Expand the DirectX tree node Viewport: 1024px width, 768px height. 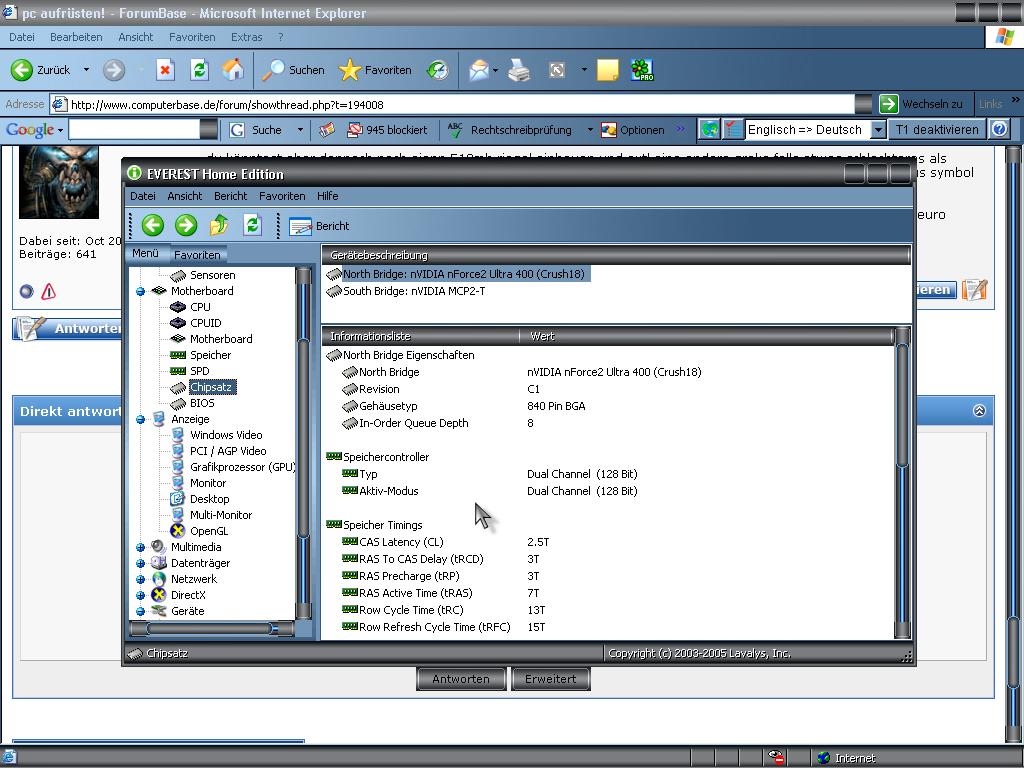point(140,595)
